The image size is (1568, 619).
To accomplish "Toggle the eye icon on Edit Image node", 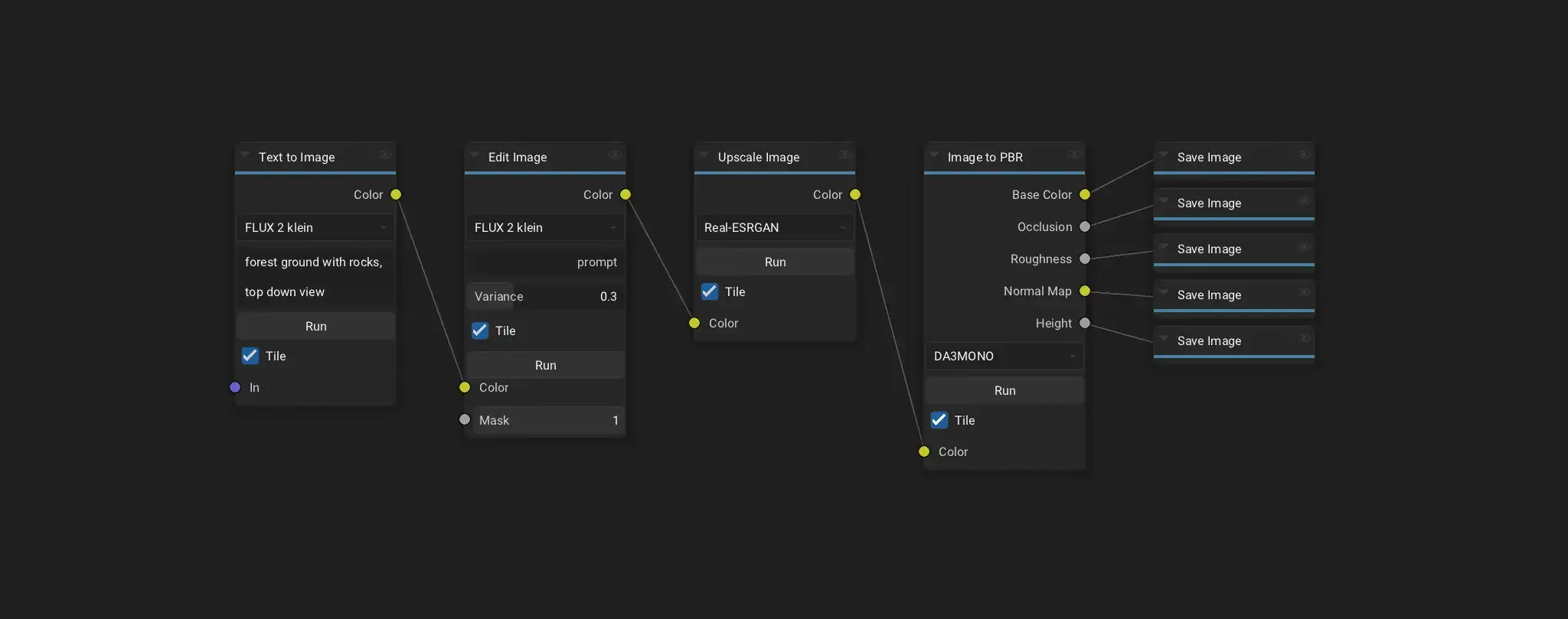I will tap(615, 155).
